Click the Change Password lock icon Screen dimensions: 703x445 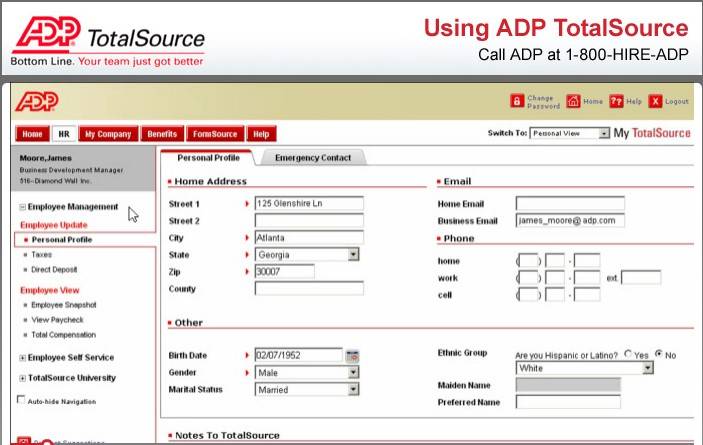(517, 101)
